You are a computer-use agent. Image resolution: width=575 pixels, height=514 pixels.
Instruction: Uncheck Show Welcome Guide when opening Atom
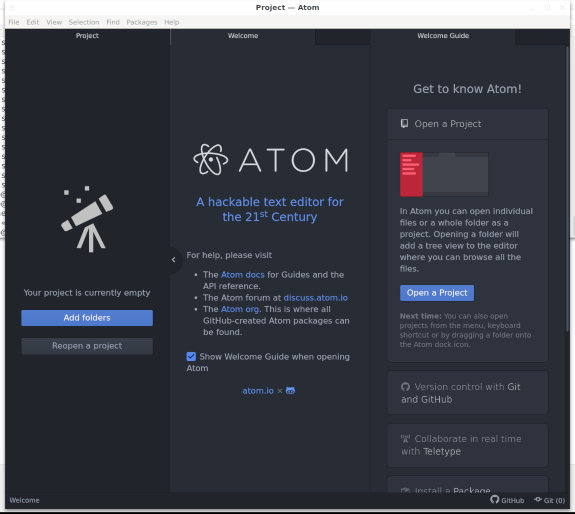click(191, 356)
